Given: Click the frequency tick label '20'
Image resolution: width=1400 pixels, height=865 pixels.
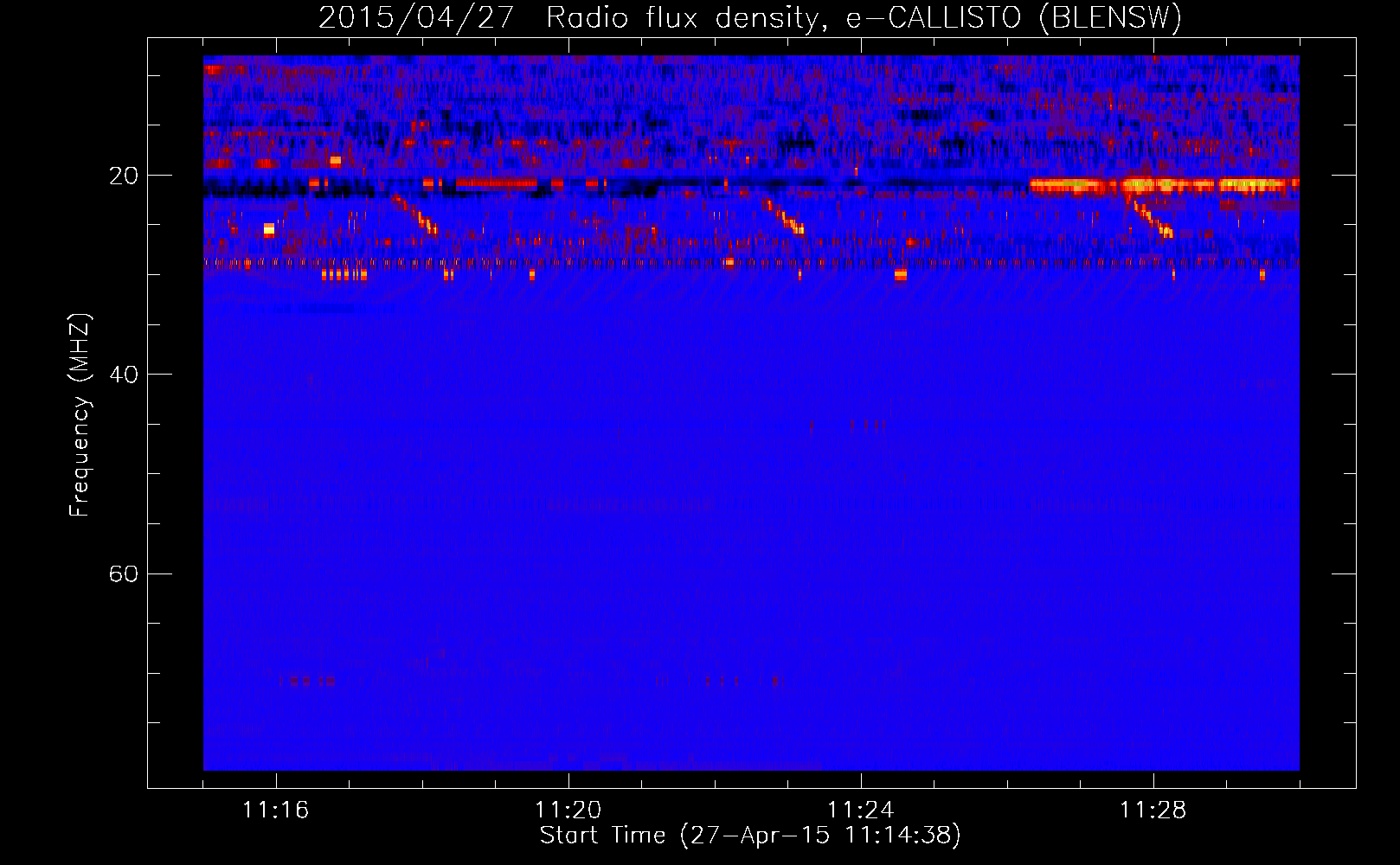Looking at the screenshot, I should click(x=123, y=176).
